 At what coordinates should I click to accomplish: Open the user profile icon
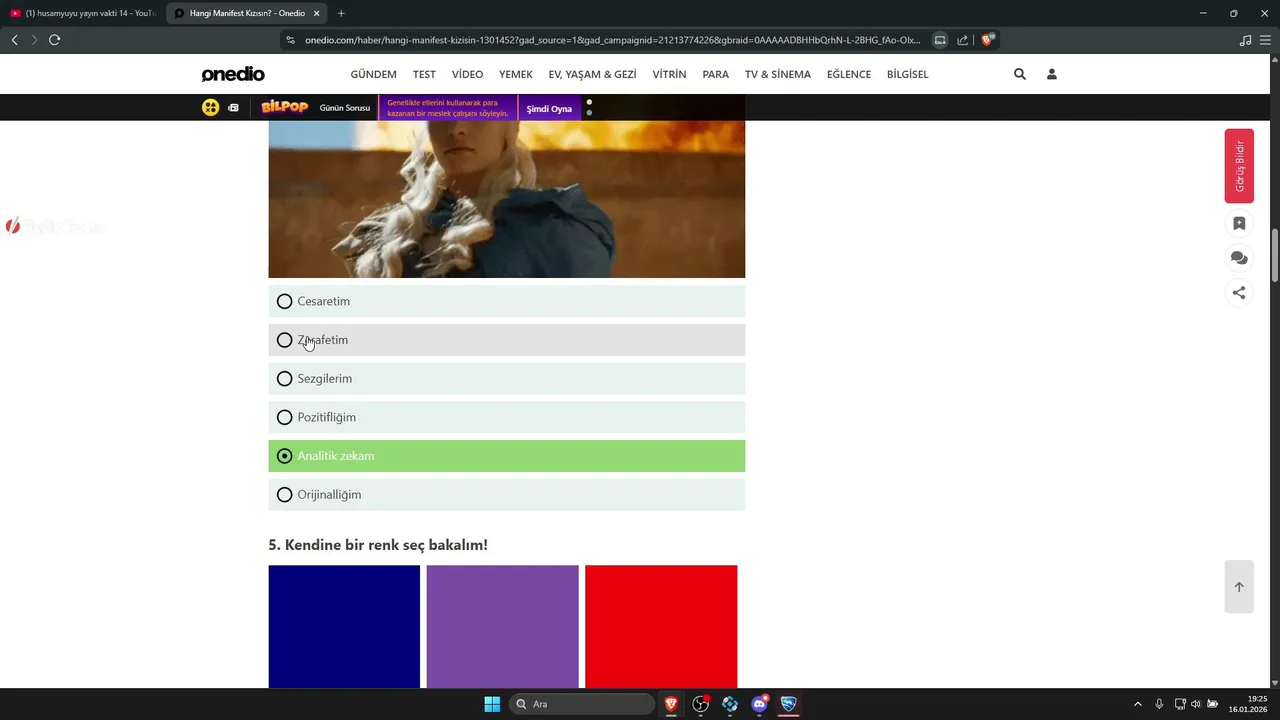tap(1052, 74)
